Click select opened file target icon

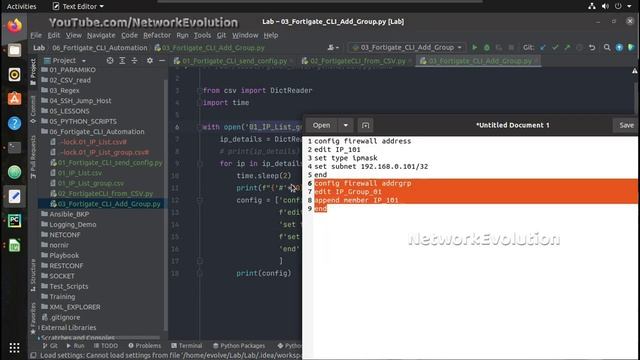coord(110,60)
